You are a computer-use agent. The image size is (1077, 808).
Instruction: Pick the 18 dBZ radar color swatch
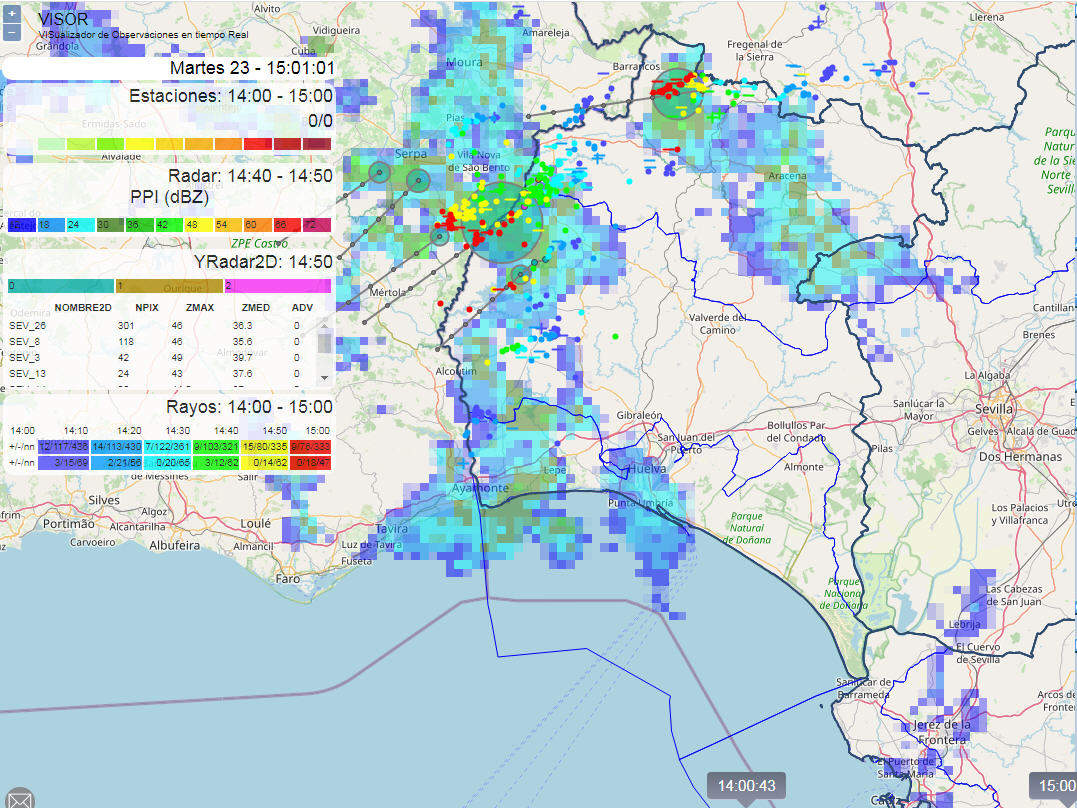click(51, 225)
